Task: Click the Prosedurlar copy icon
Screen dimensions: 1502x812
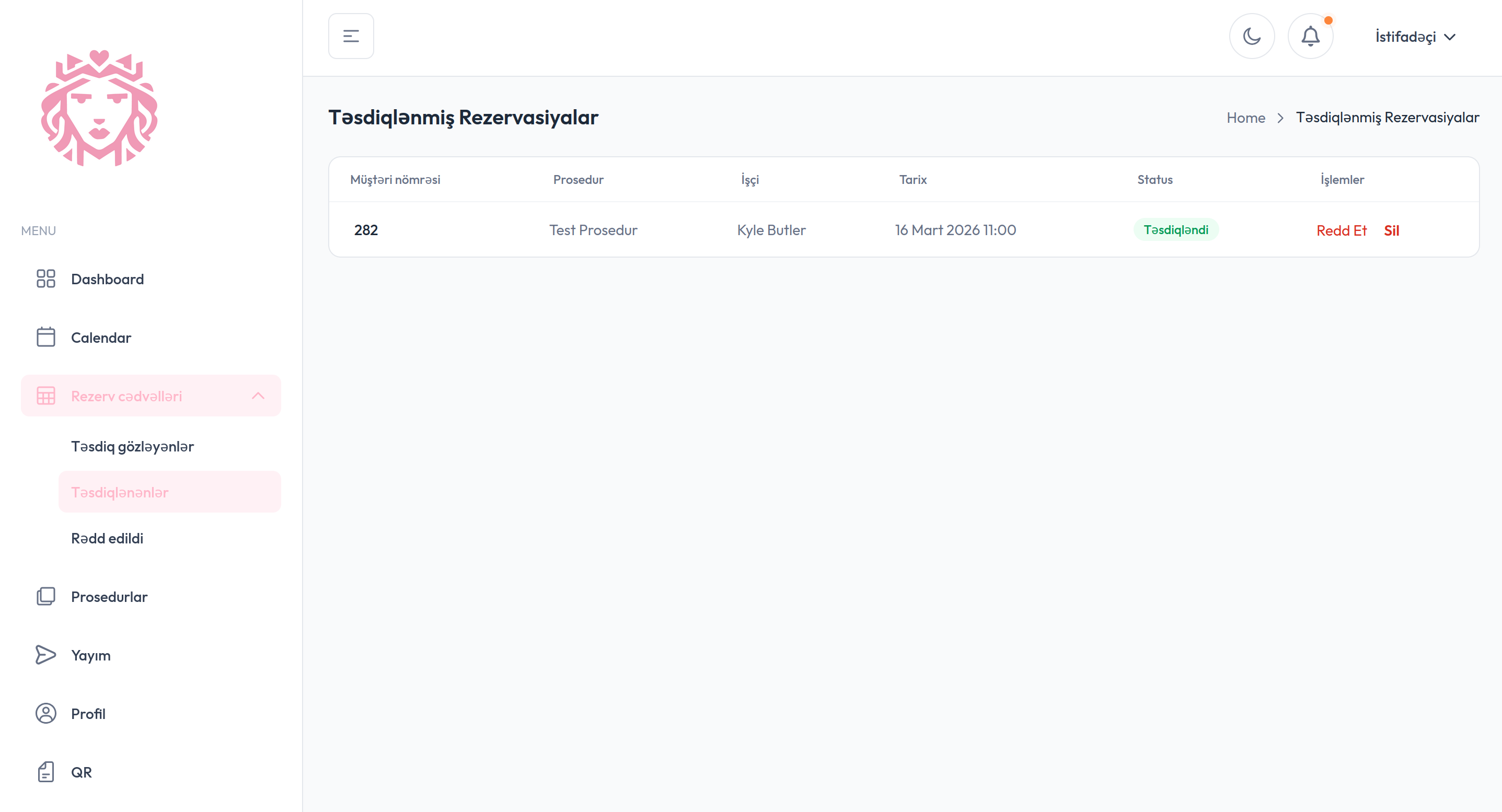Action: [45, 596]
